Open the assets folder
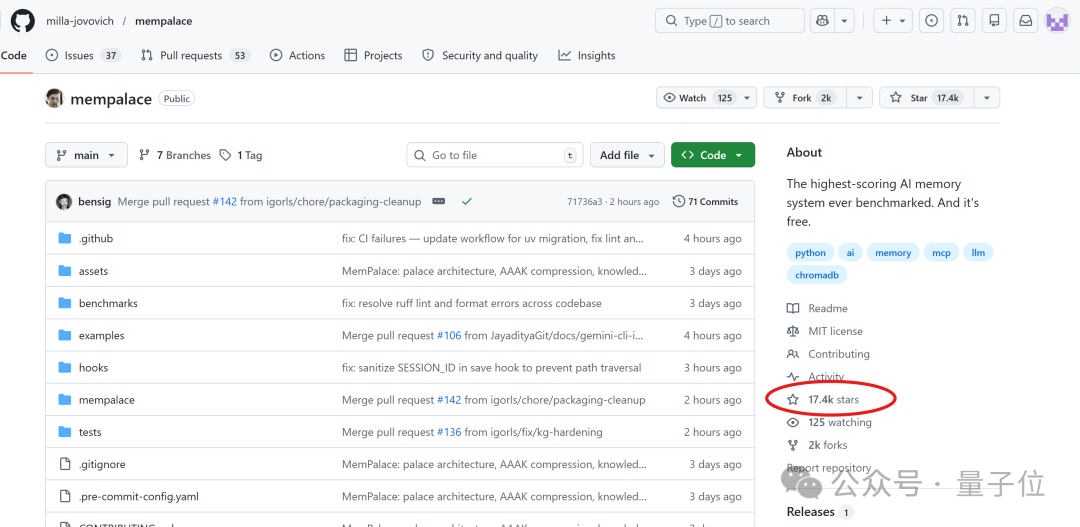 coord(94,271)
